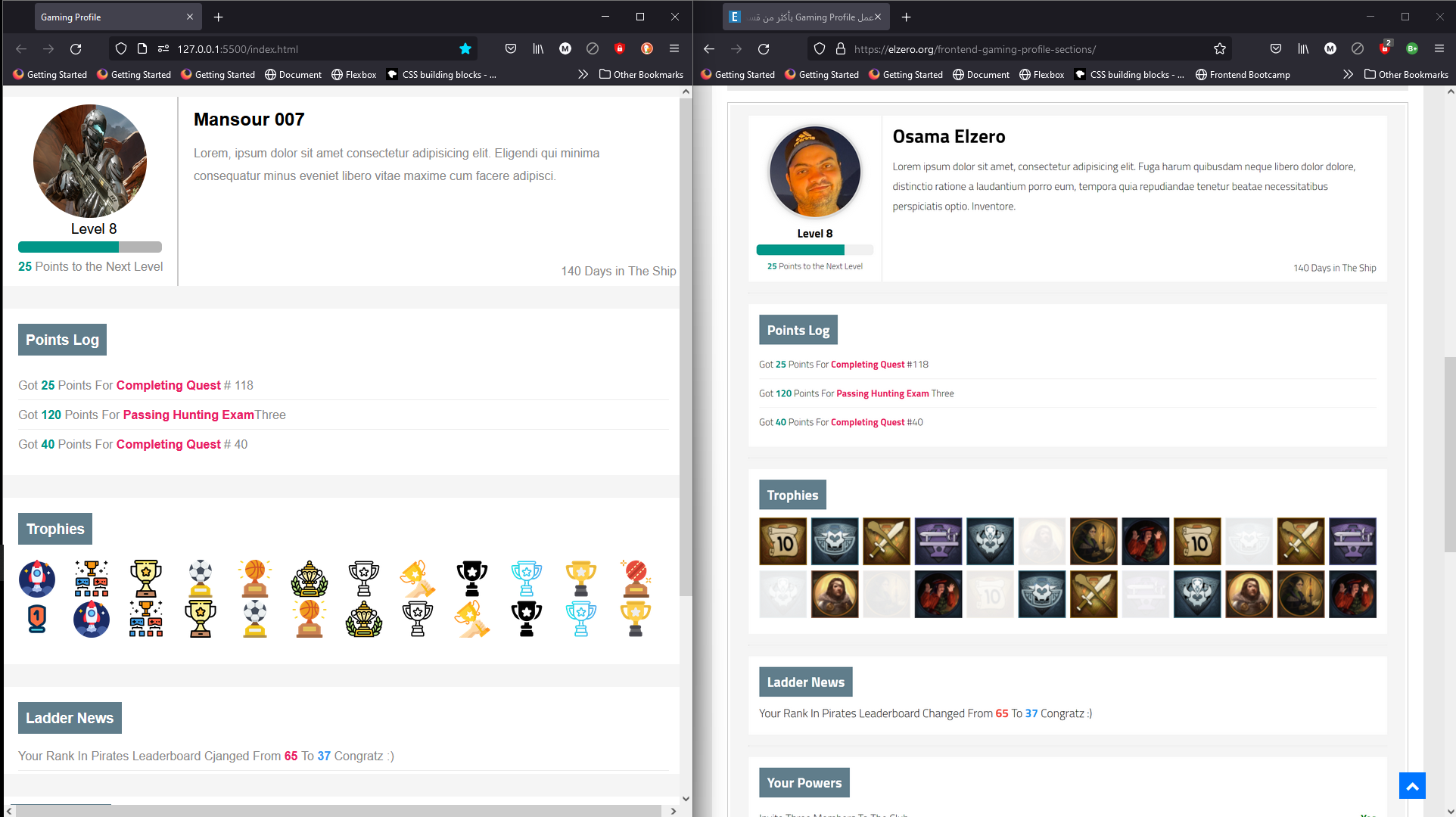Click the Save to Pocket icon
Screen dimensions: 1456x817
pos(511,48)
